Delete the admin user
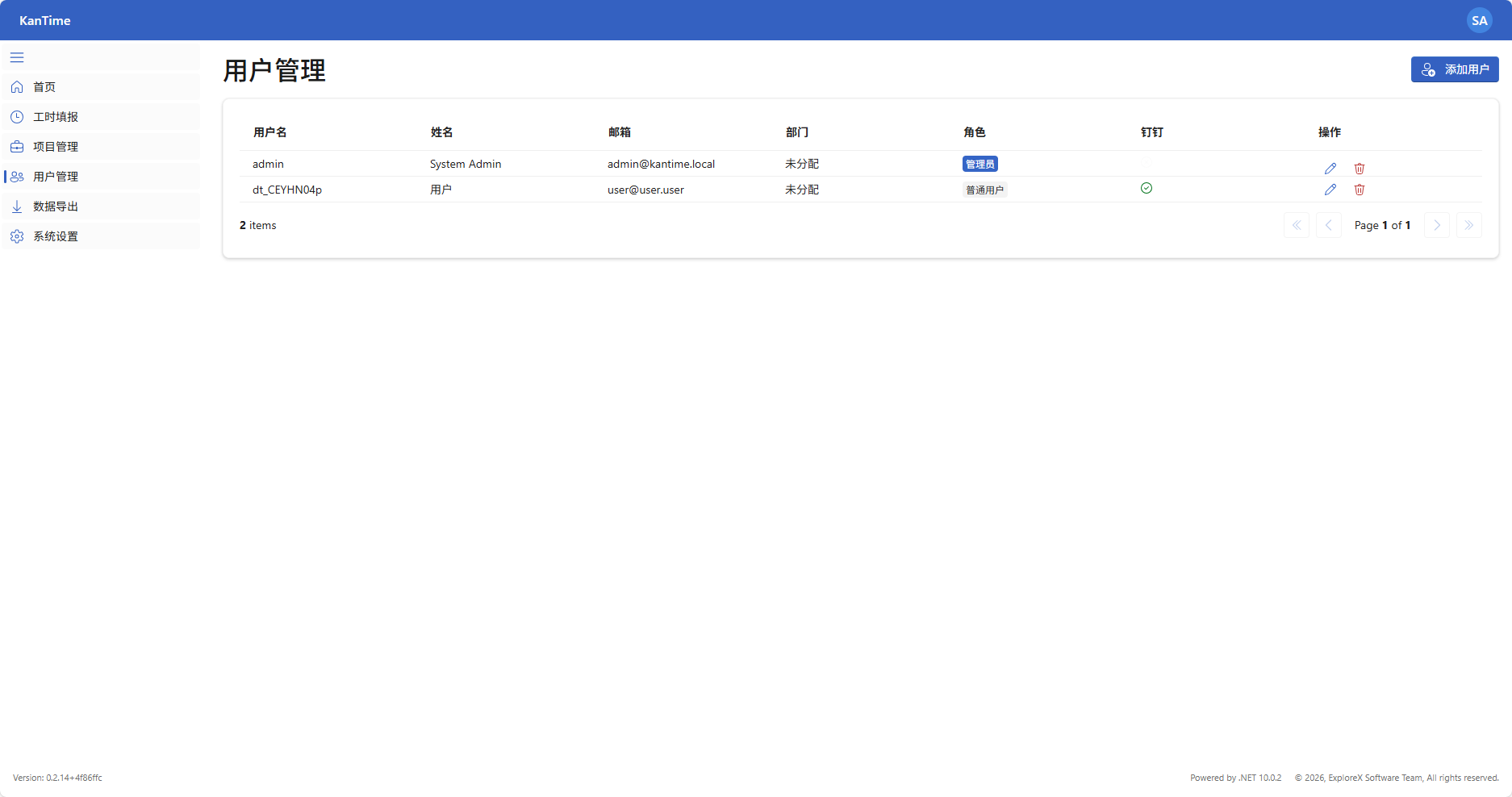Image resolution: width=1512 pixels, height=797 pixels. pos(1360,168)
